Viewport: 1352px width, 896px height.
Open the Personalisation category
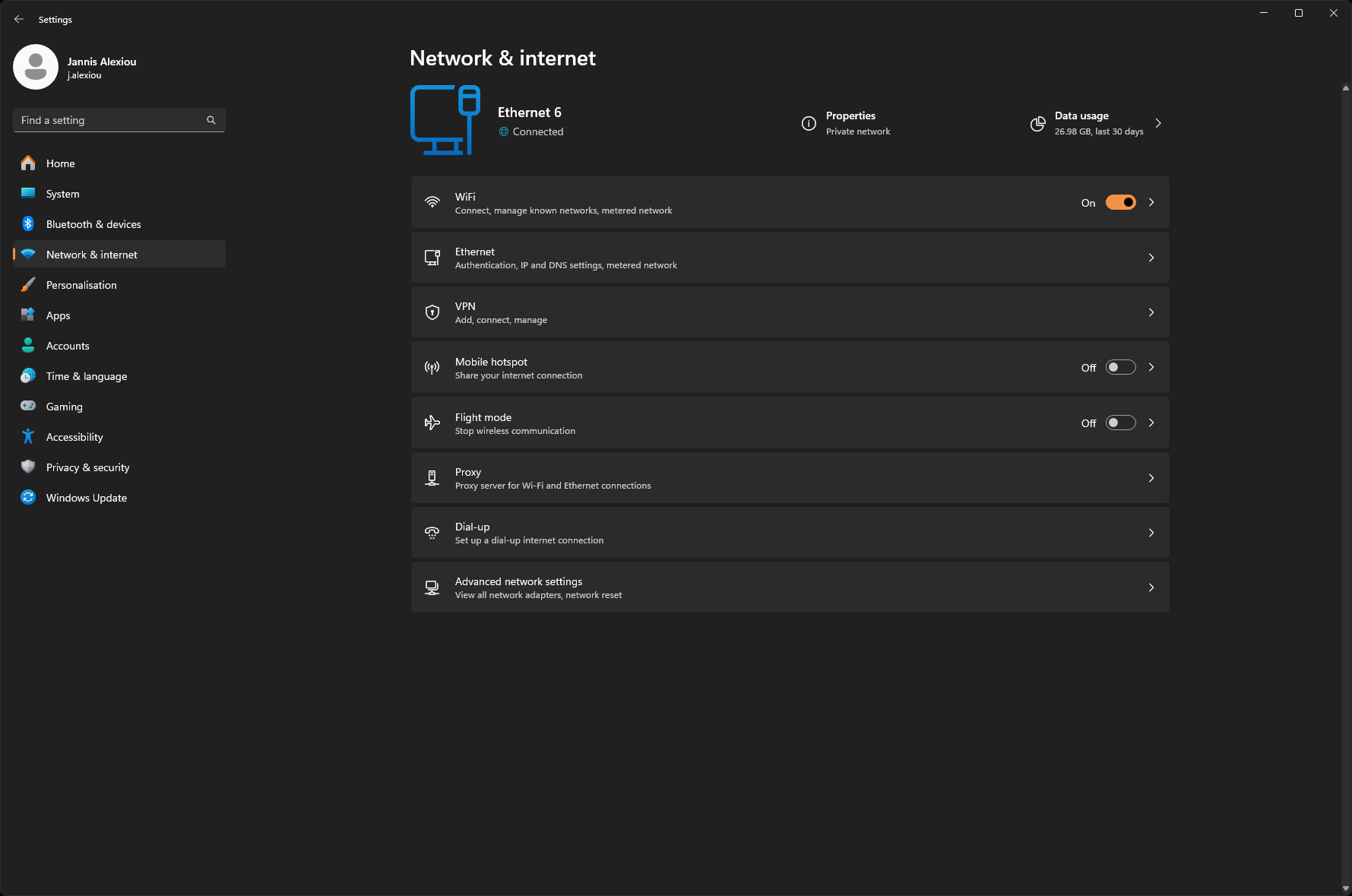click(x=119, y=285)
